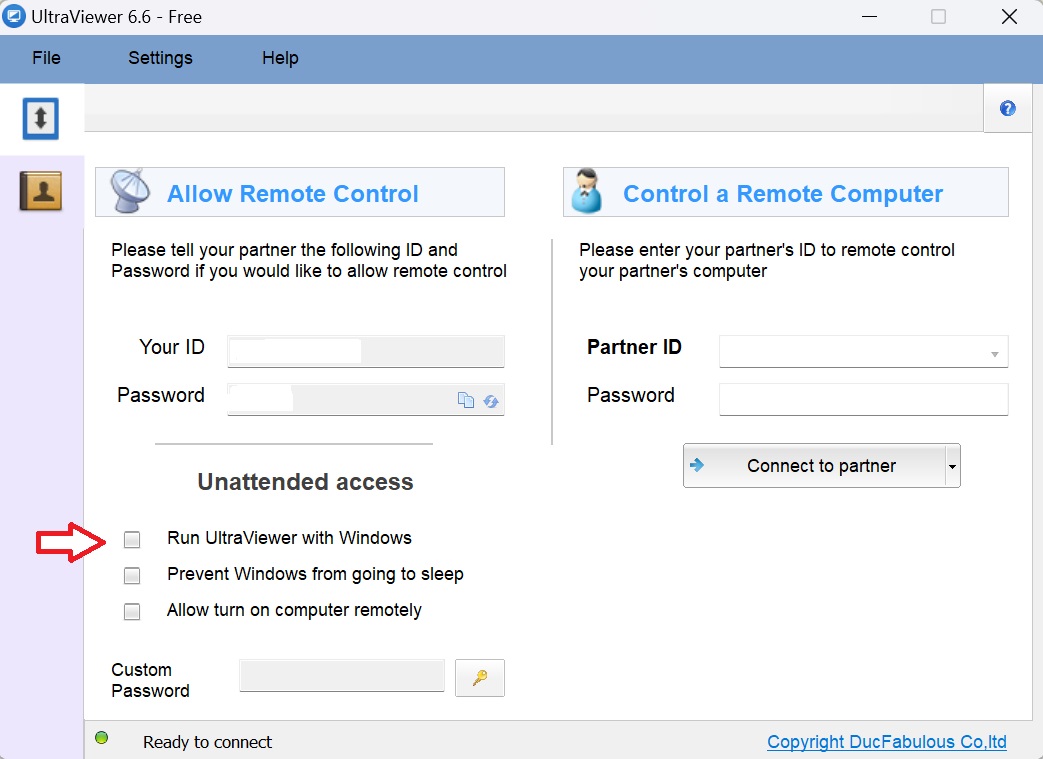Open the contacts address book sidebar icon
This screenshot has width=1043, height=759.
pyautogui.click(x=40, y=190)
